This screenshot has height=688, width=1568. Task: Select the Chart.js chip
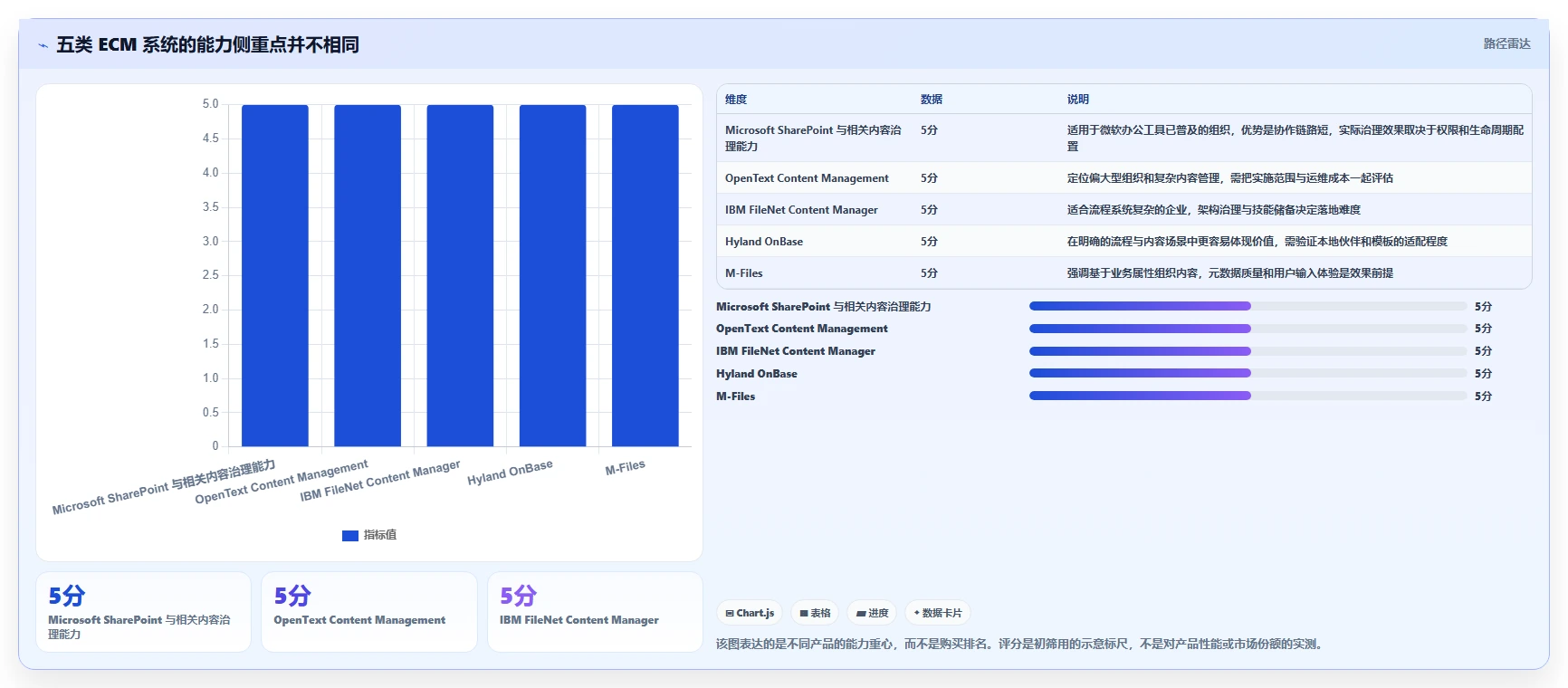point(750,613)
